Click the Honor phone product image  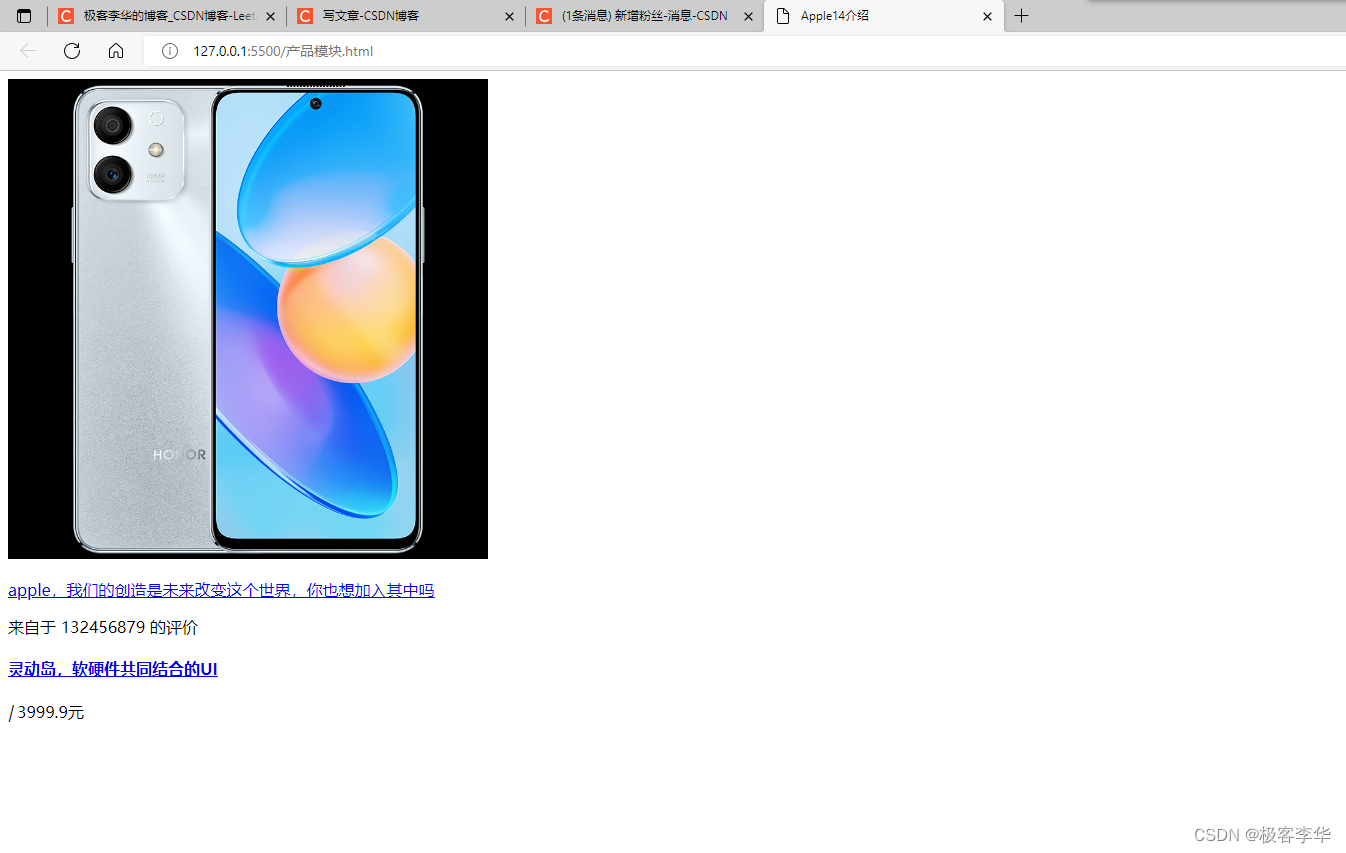[248, 319]
